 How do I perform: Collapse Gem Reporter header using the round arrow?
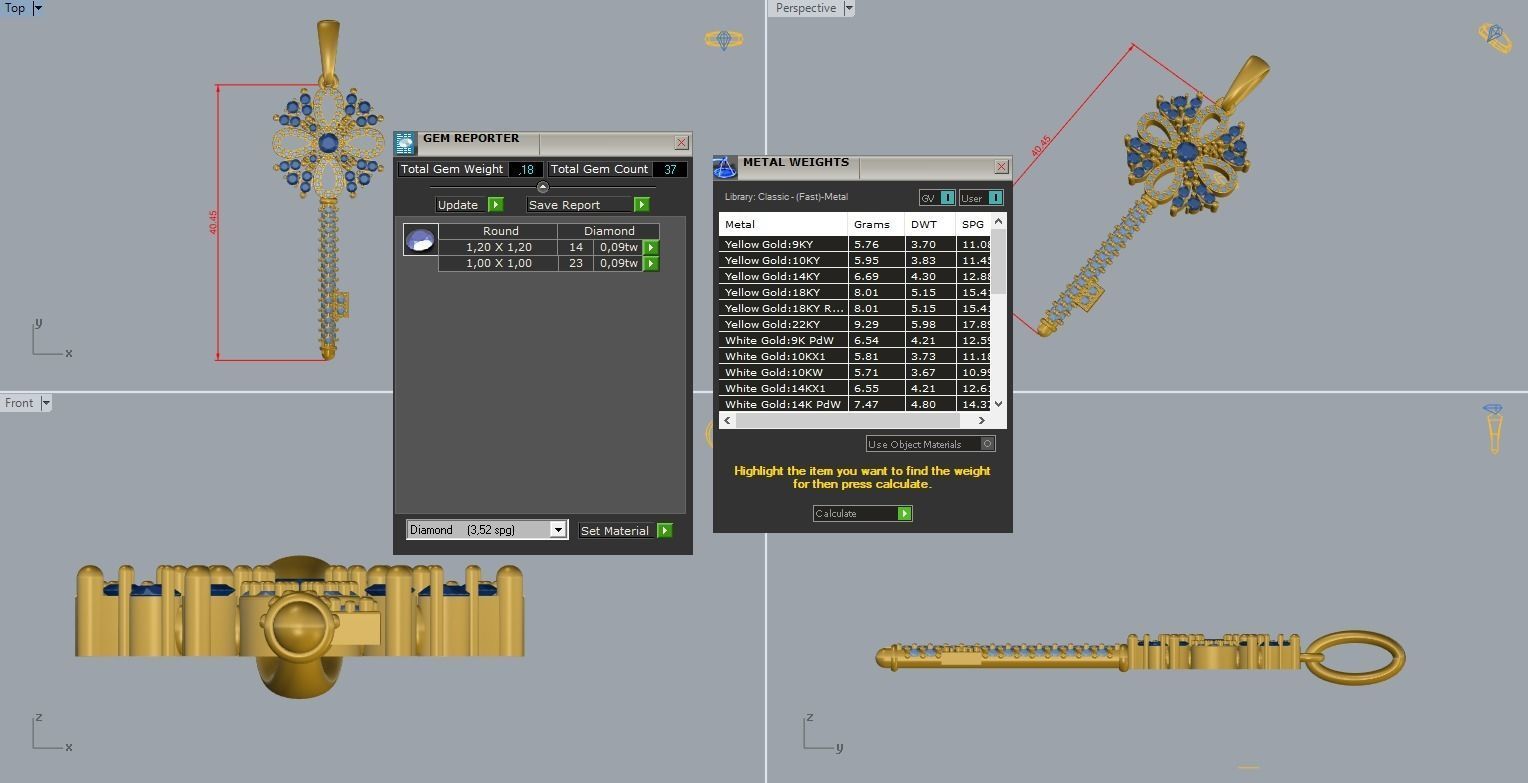pyautogui.click(x=543, y=187)
